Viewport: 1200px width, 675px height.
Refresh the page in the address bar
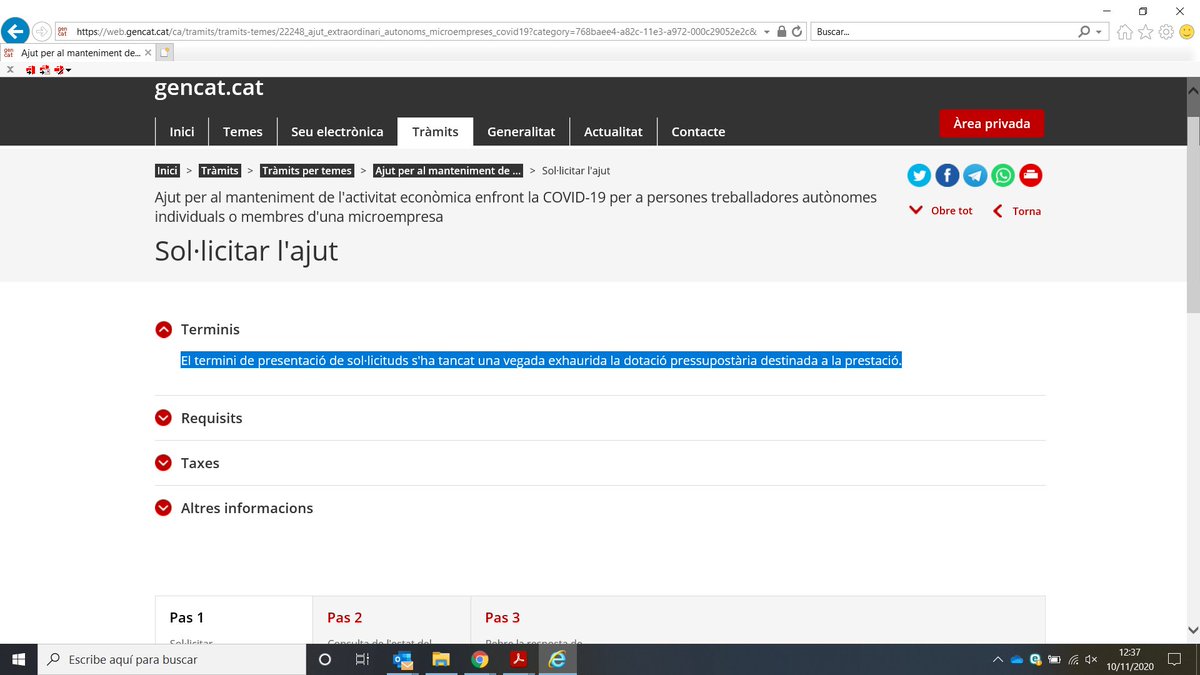coord(797,31)
